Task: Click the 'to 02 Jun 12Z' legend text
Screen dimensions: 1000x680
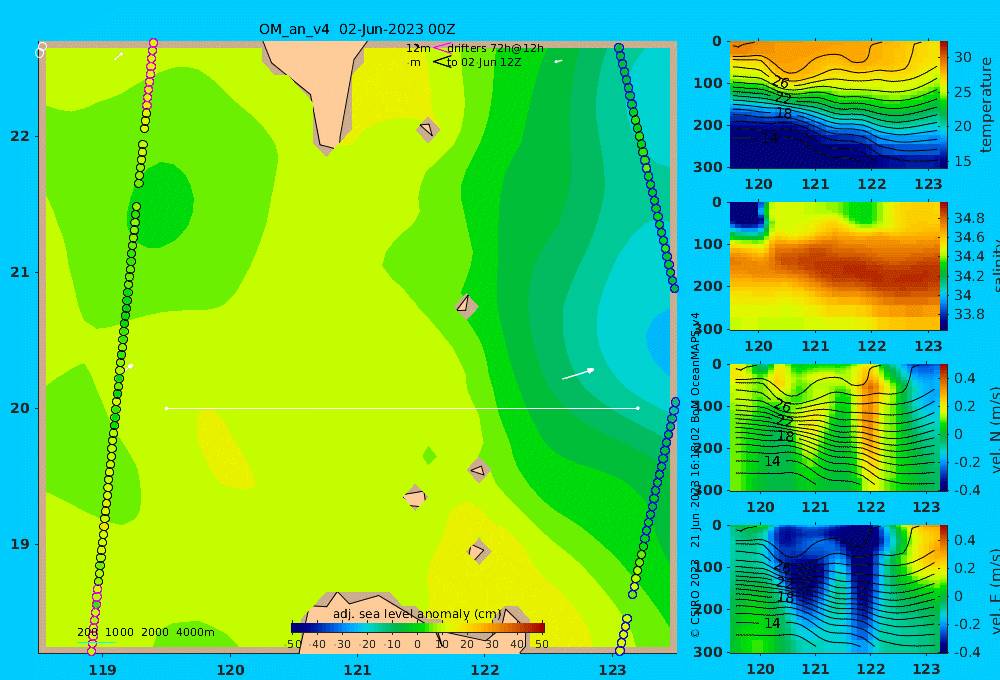Action: [484, 62]
